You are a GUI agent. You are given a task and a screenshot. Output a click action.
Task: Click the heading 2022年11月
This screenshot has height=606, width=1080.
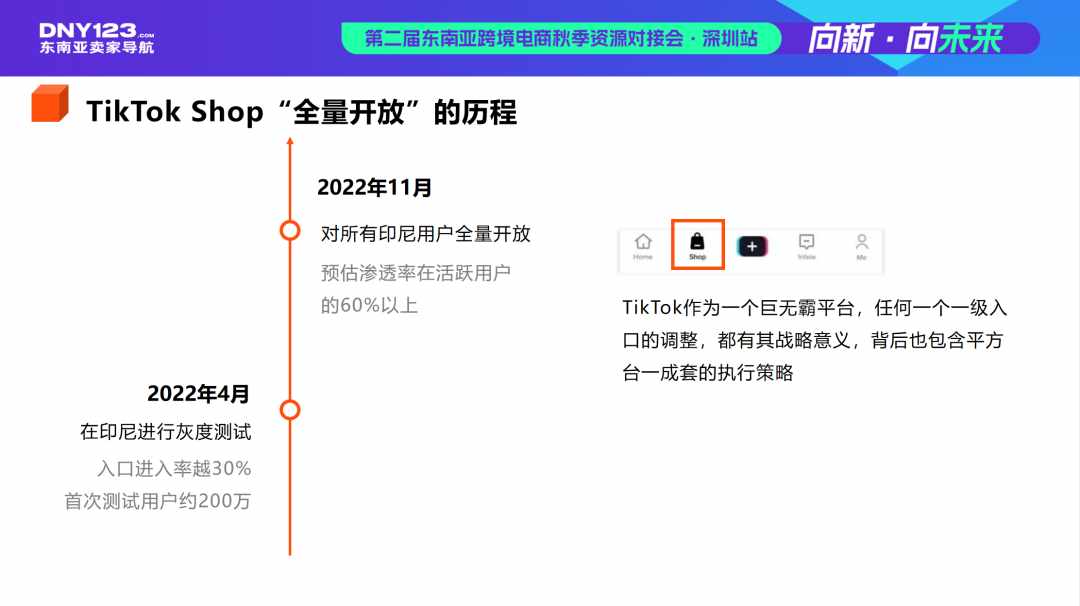pyautogui.click(x=374, y=187)
